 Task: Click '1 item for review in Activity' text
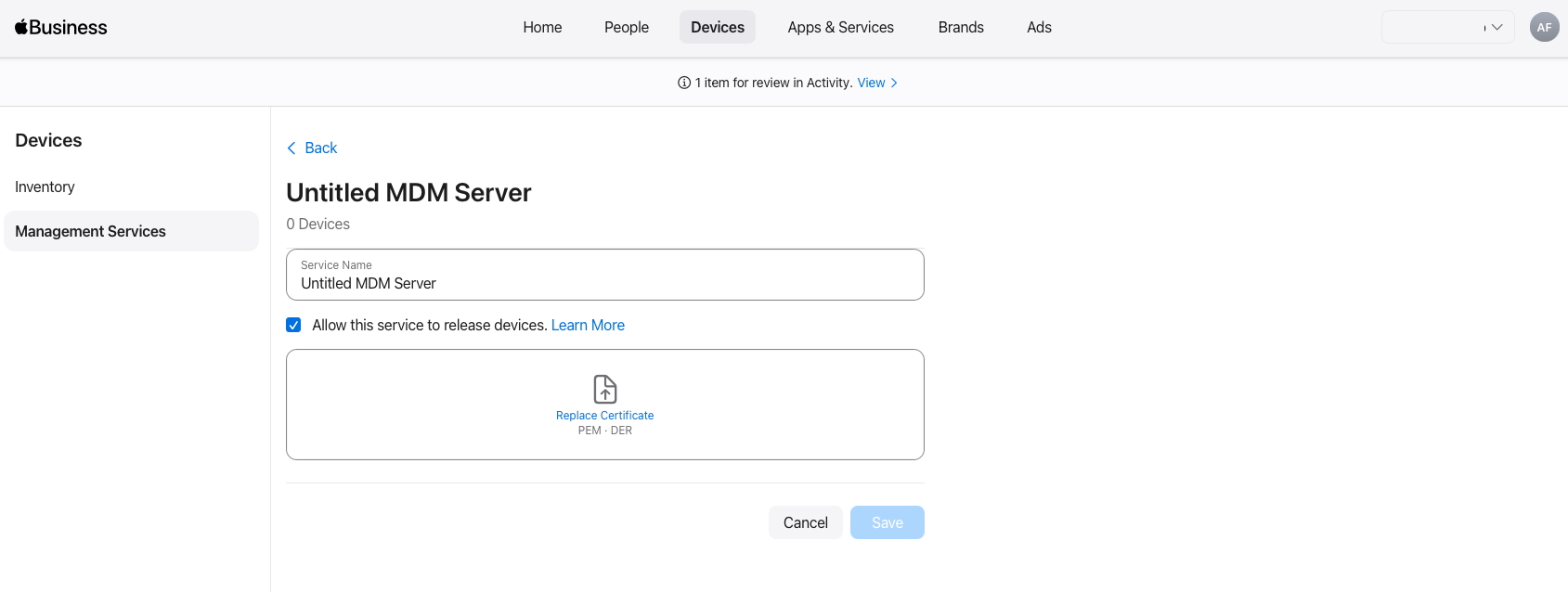pos(774,83)
